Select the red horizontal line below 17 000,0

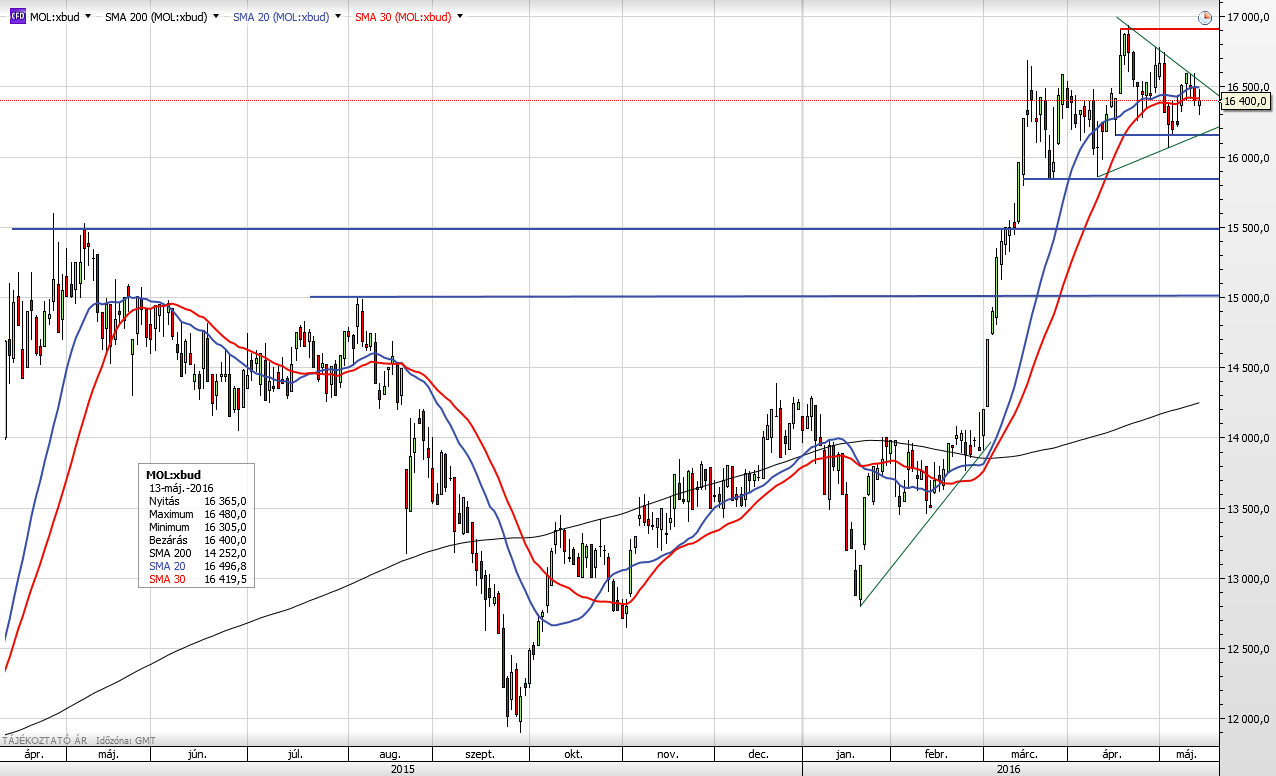click(x=1170, y=29)
